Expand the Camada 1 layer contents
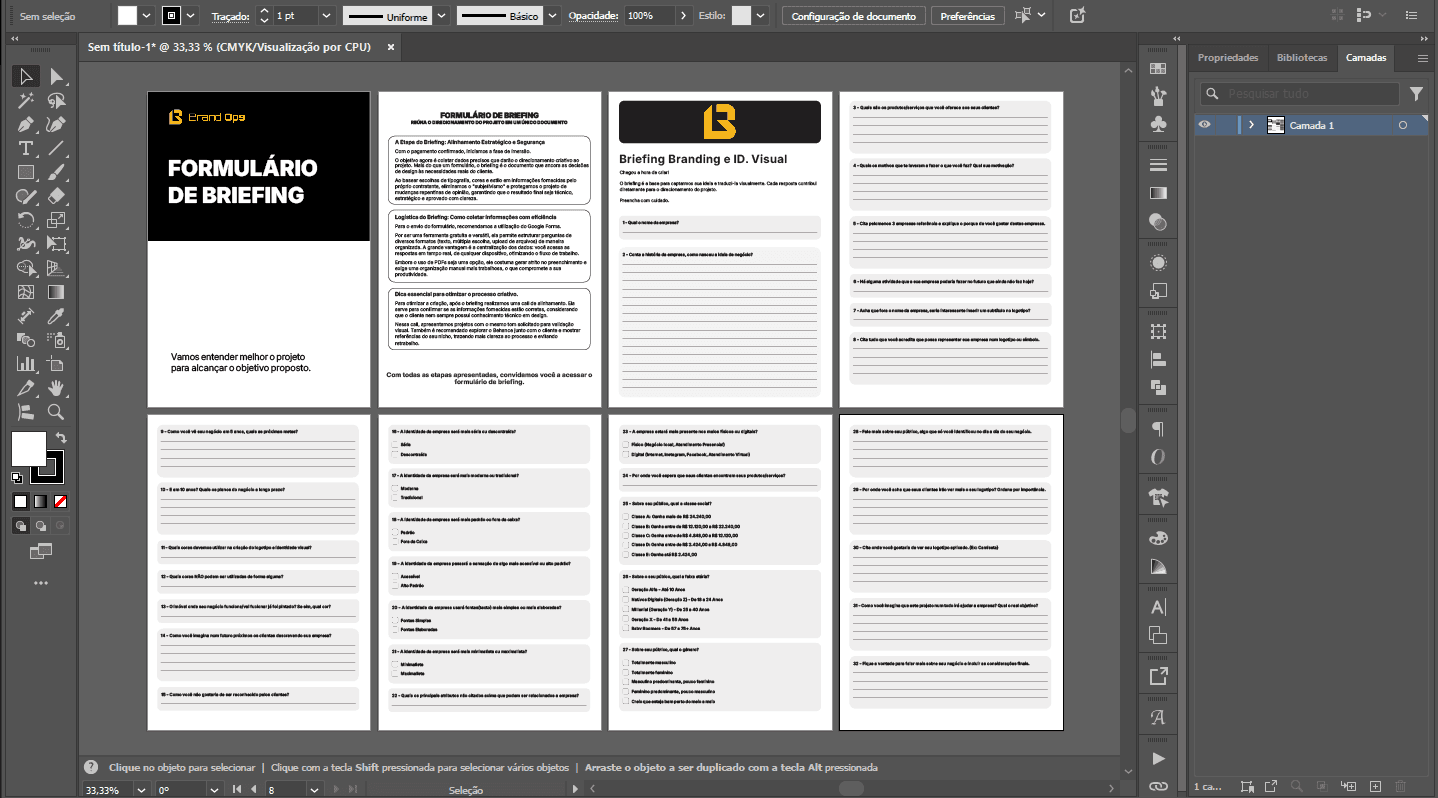Screen dimensions: 1438x798 point(1251,125)
